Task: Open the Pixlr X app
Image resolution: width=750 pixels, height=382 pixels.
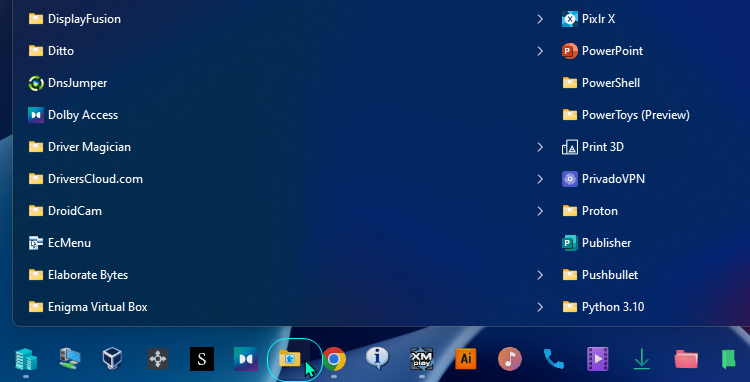Action: (x=589, y=19)
